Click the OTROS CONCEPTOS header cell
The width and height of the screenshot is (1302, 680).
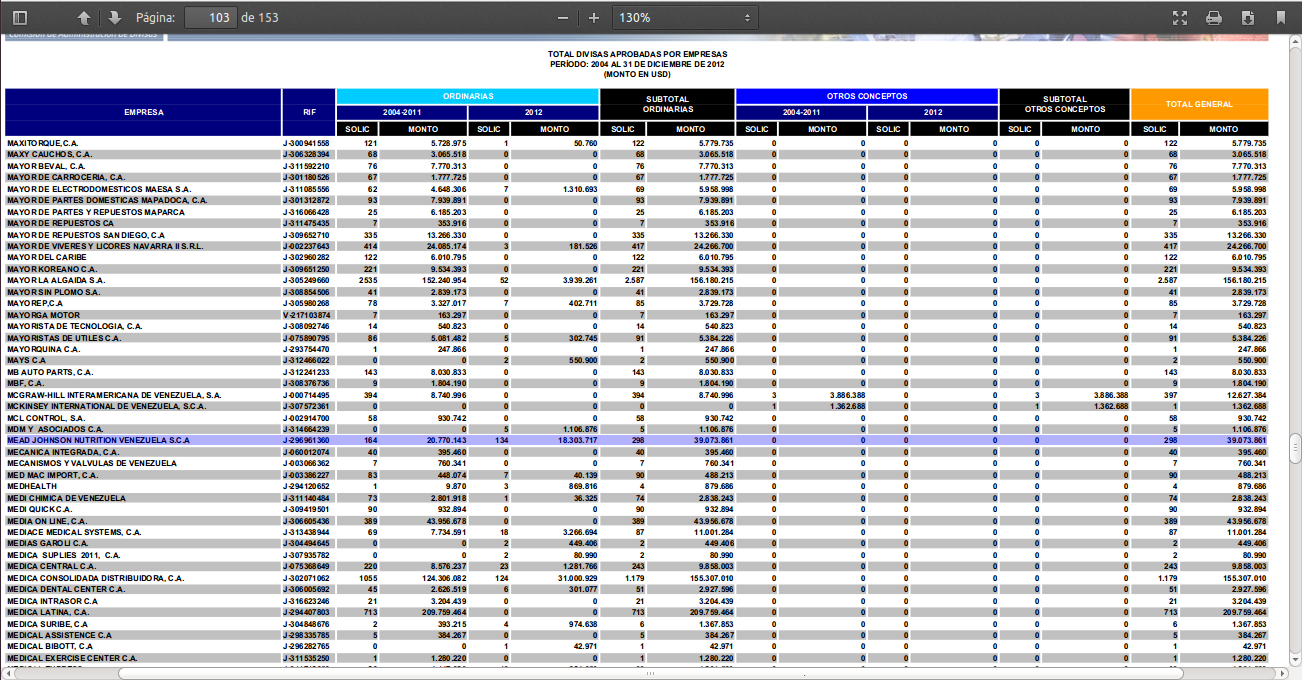coord(867,96)
